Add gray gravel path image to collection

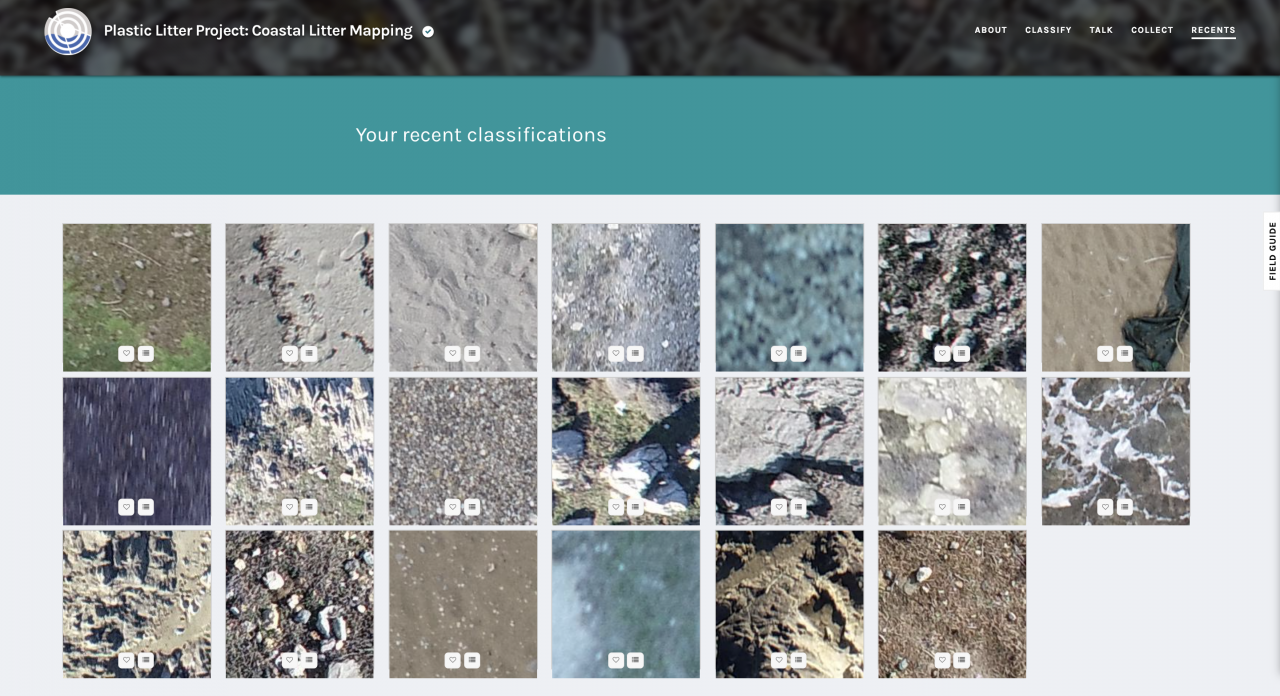(x=636, y=353)
